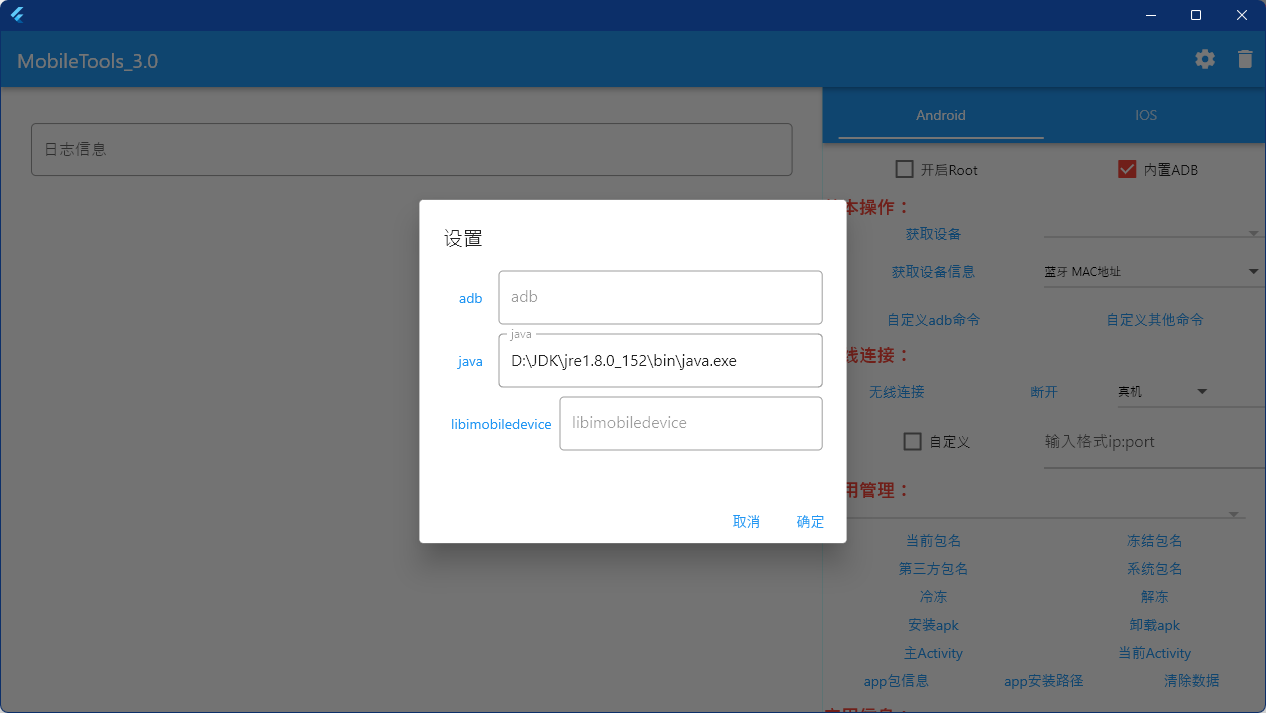
Task: Focus the libimobiledevice path input field
Action: pyautogui.click(x=691, y=423)
